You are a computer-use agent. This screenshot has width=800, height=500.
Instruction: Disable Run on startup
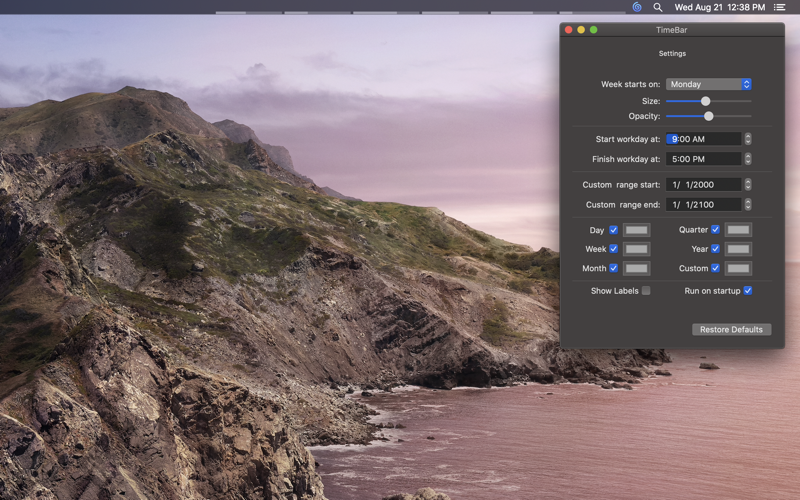click(x=747, y=291)
